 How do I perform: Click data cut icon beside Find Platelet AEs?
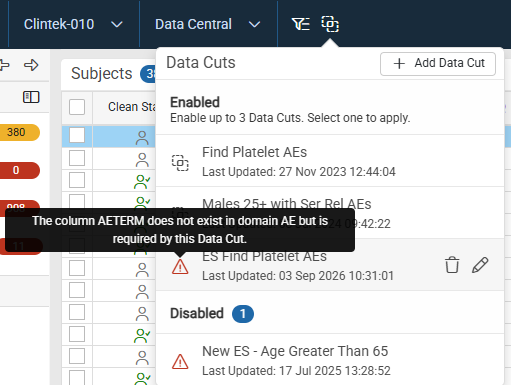(180, 163)
